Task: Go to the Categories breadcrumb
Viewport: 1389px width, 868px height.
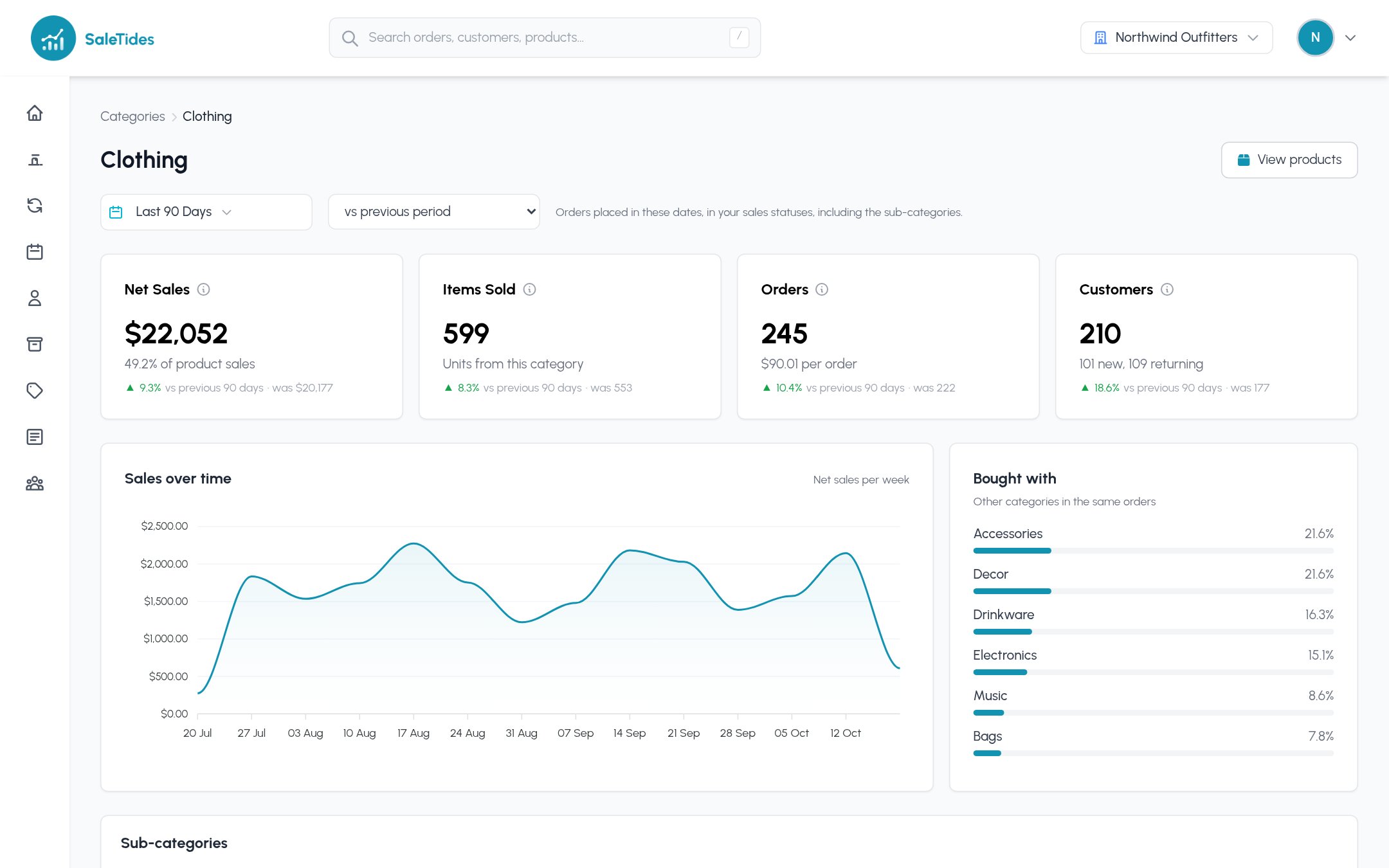Action: coord(132,116)
